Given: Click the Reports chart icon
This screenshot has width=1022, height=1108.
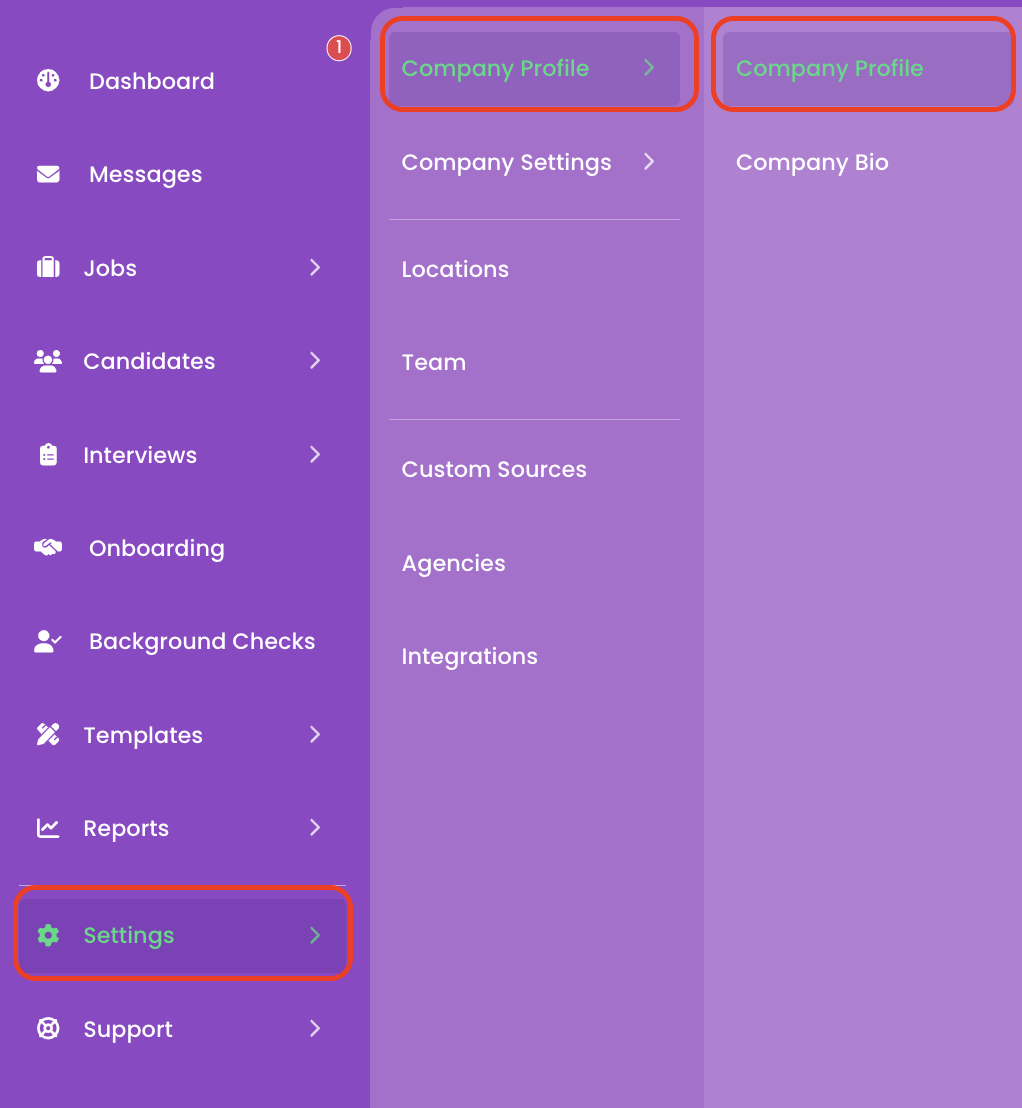Looking at the screenshot, I should (x=48, y=828).
